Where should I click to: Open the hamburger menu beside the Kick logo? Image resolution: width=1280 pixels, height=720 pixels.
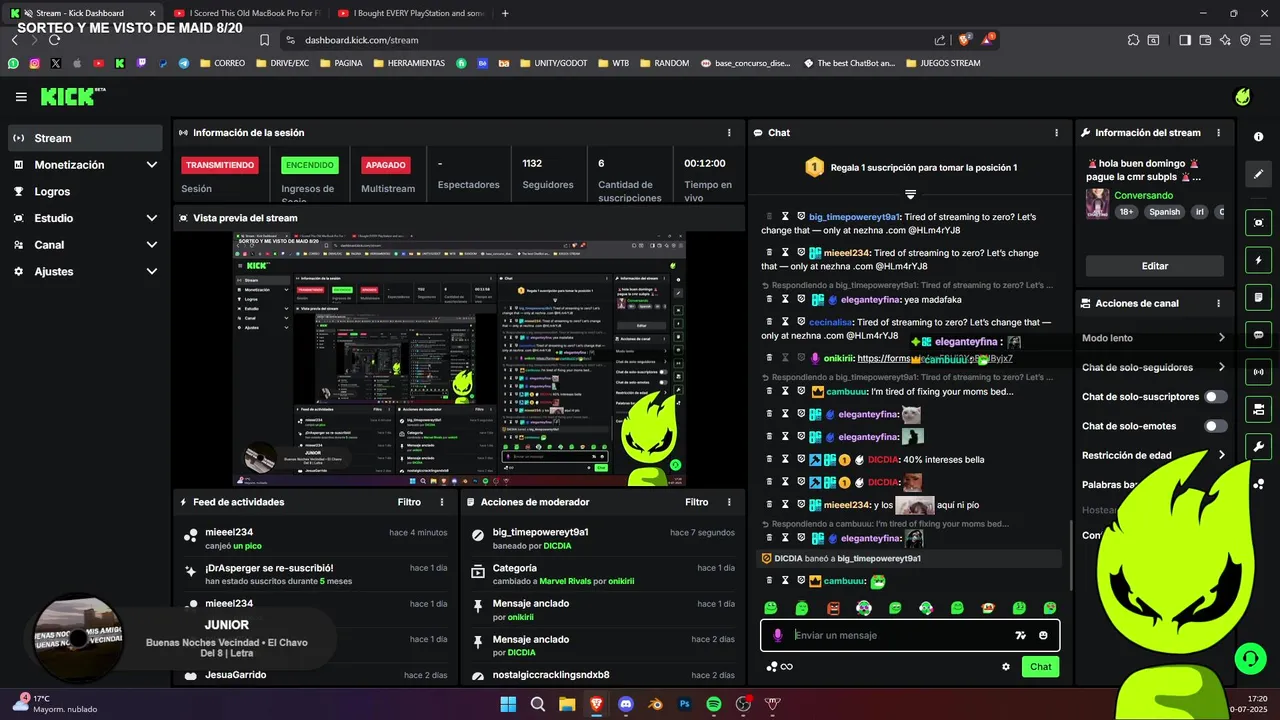[x=21, y=97]
